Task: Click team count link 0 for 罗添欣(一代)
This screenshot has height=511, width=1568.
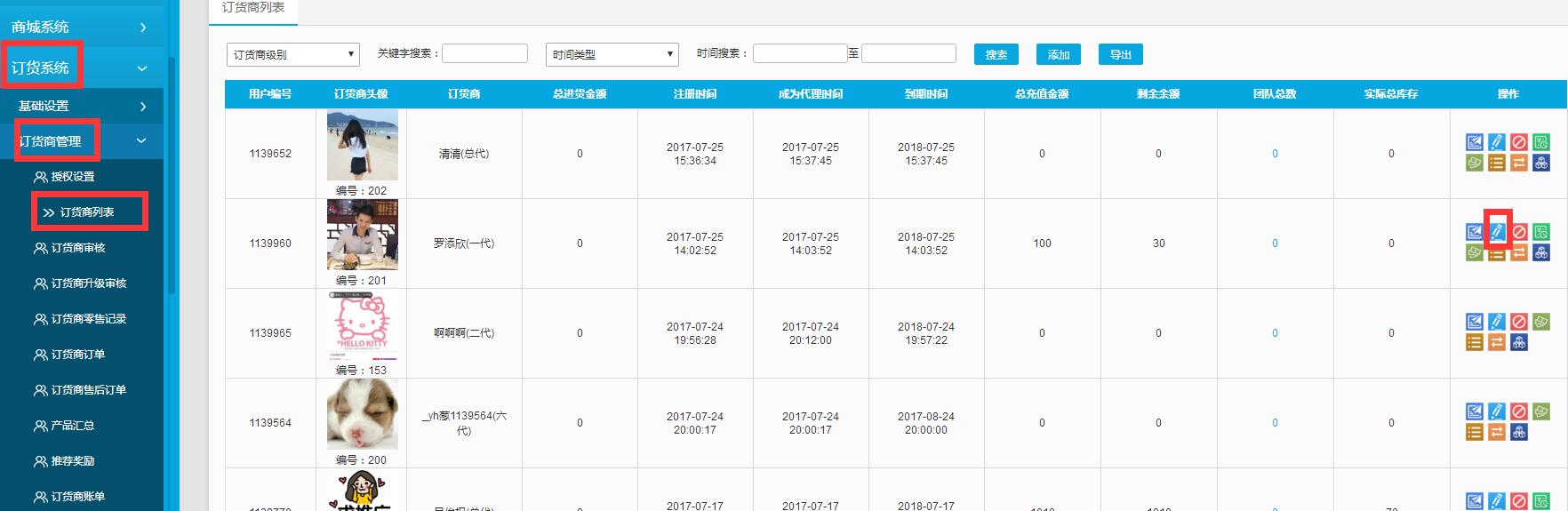Action: 1275,244
